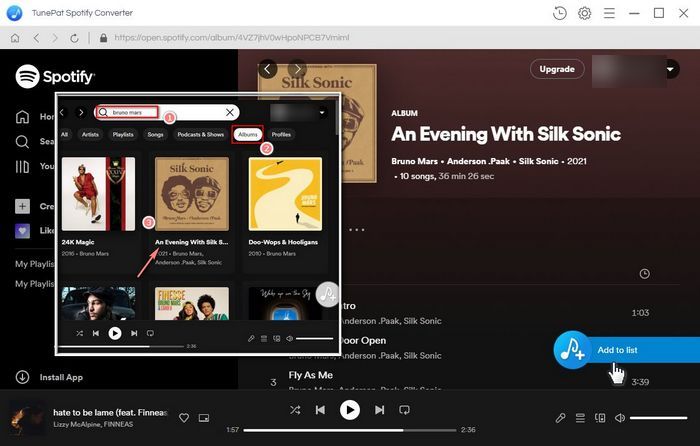The height and width of the screenshot is (446, 700).
Task: Open the album three-dots more options
Action: click(x=356, y=230)
